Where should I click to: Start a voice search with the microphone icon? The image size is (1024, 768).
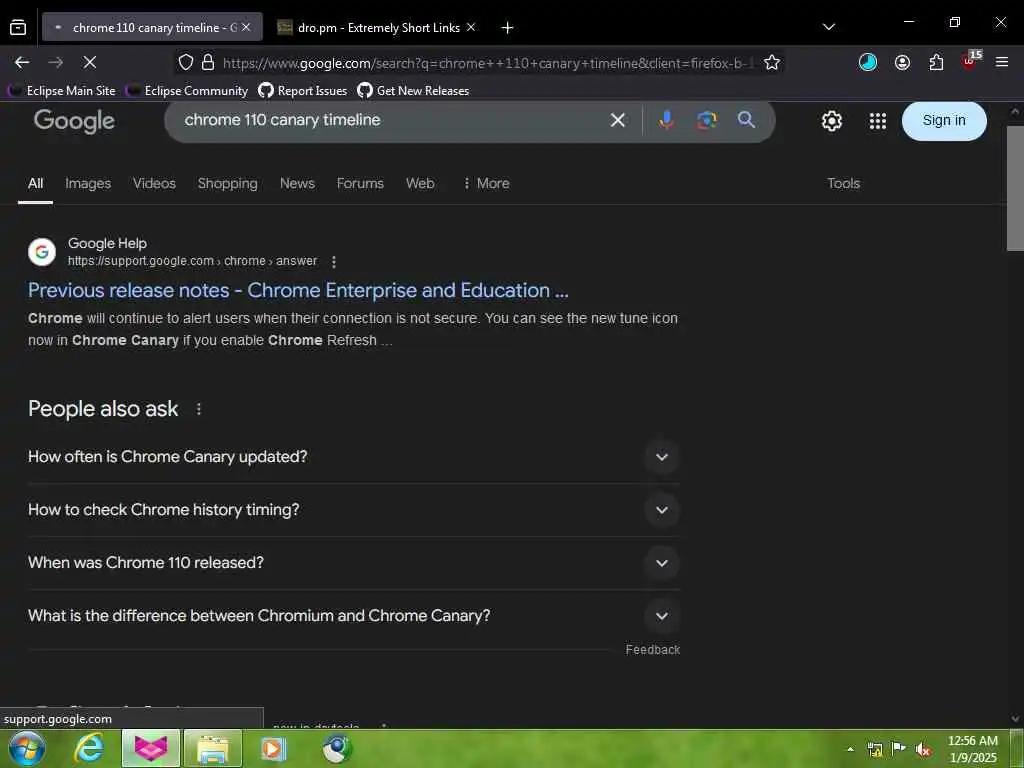pyautogui.click(x=666, y=120)
